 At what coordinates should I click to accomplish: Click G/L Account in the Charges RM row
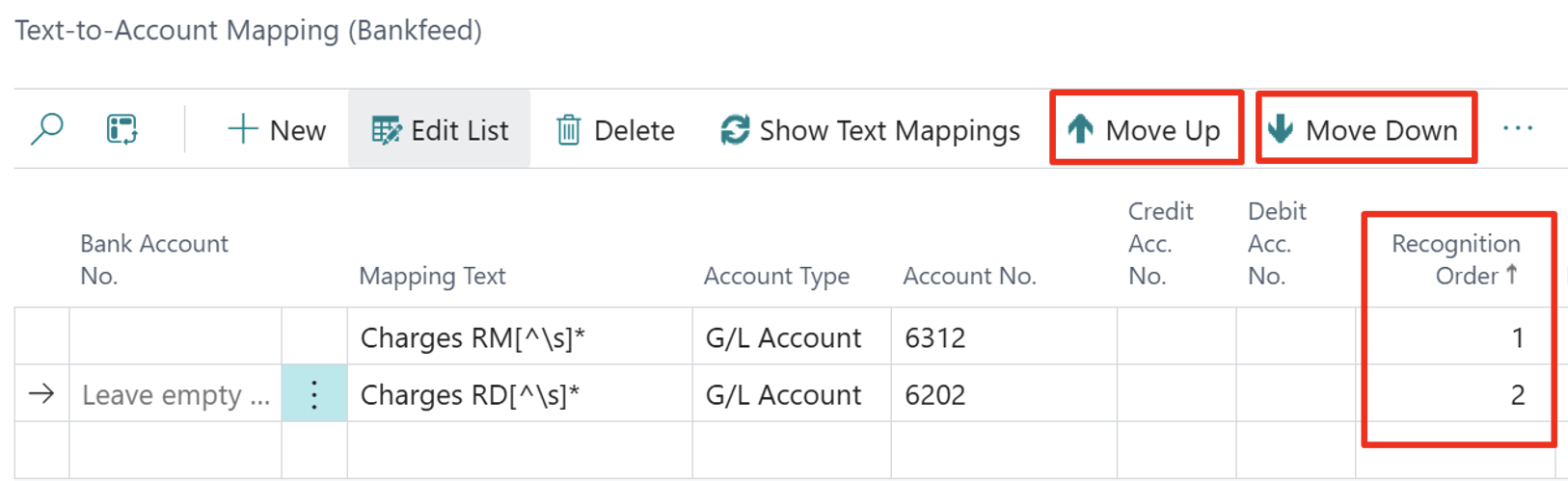coord(784,338)
